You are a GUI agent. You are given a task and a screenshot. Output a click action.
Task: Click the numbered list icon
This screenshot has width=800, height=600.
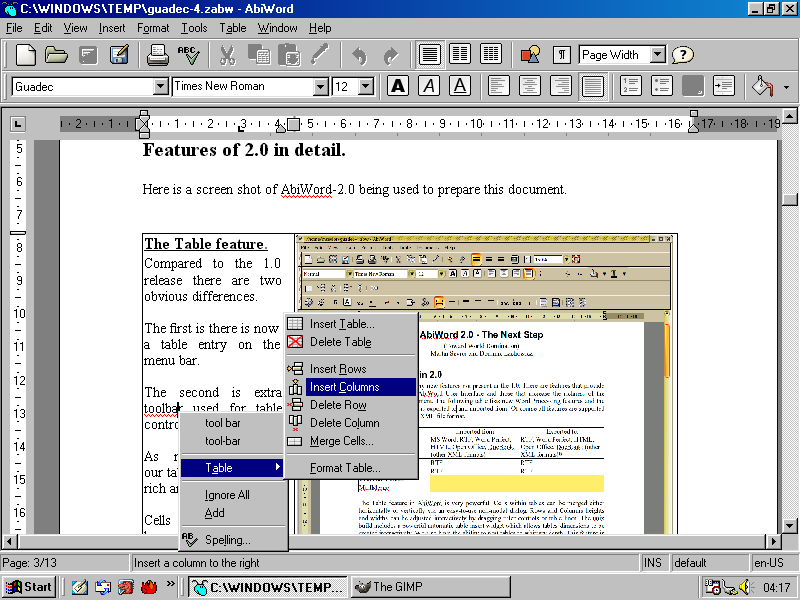click(630, 86)
